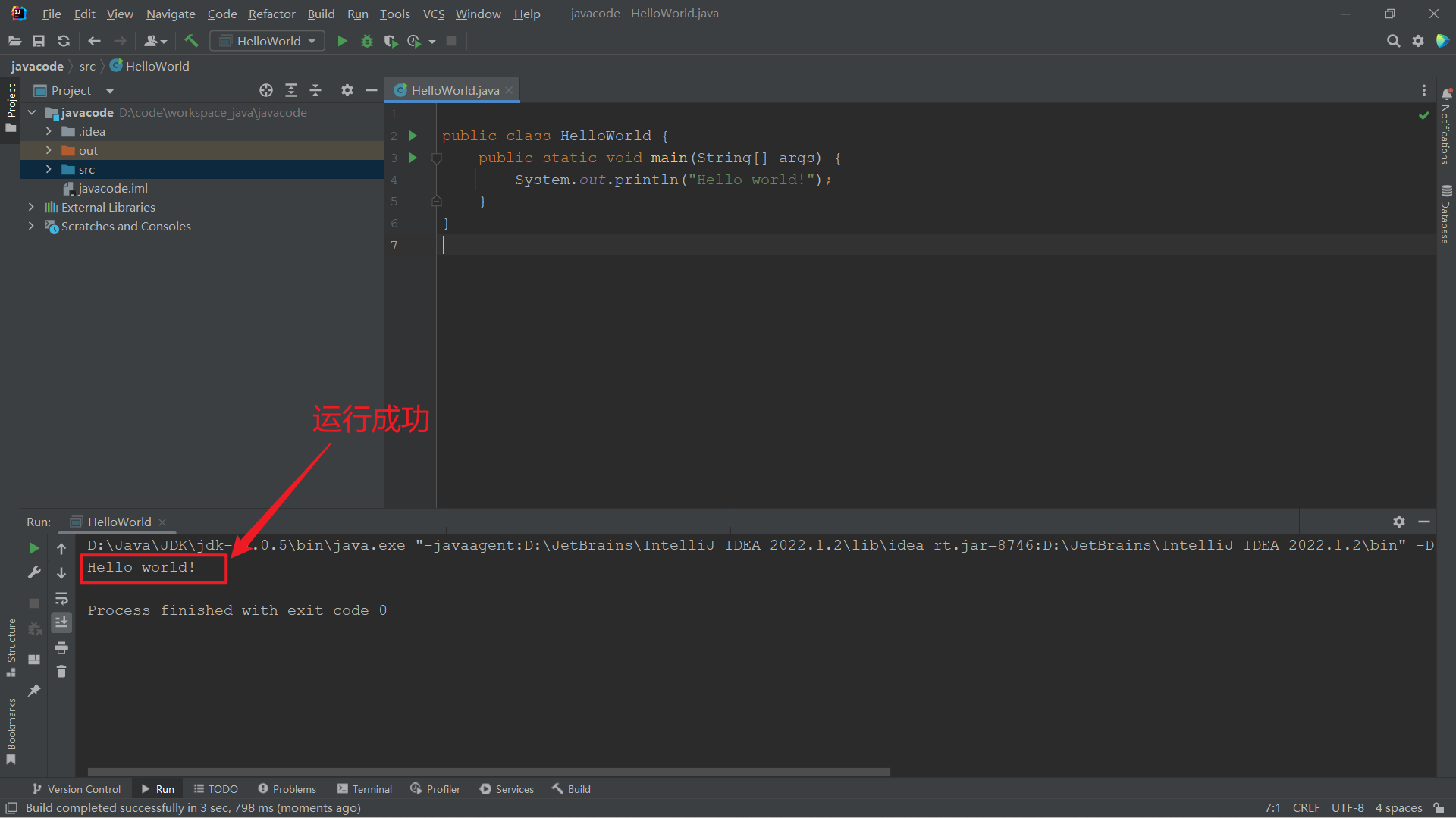Open Run panel settings gear
The image size is (1456, 818).
point(1399,522)
